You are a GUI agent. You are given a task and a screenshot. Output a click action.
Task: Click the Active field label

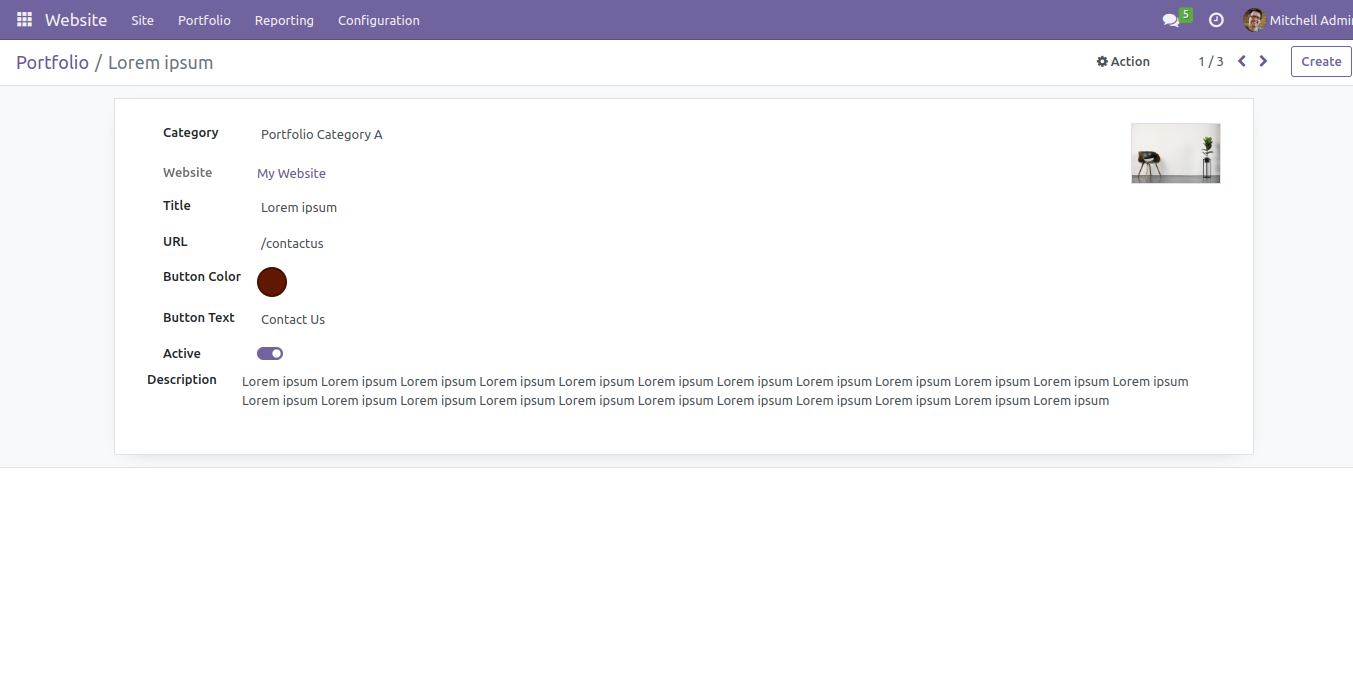tap(182, 353)
